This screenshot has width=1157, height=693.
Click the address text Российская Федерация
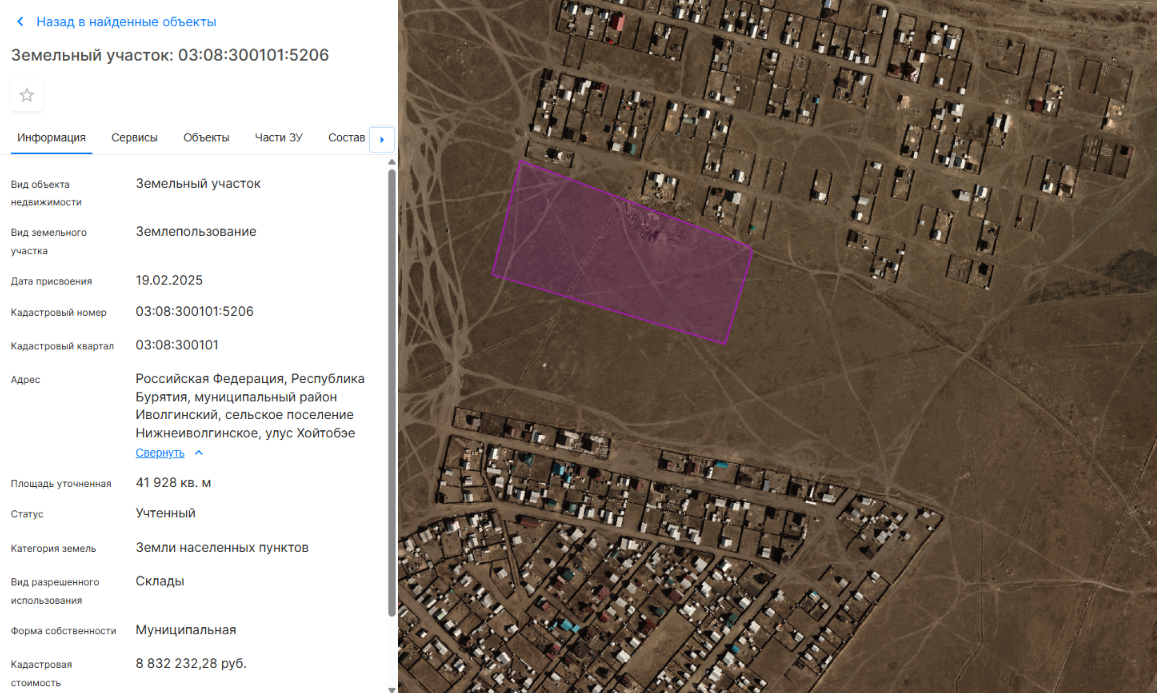210,379
